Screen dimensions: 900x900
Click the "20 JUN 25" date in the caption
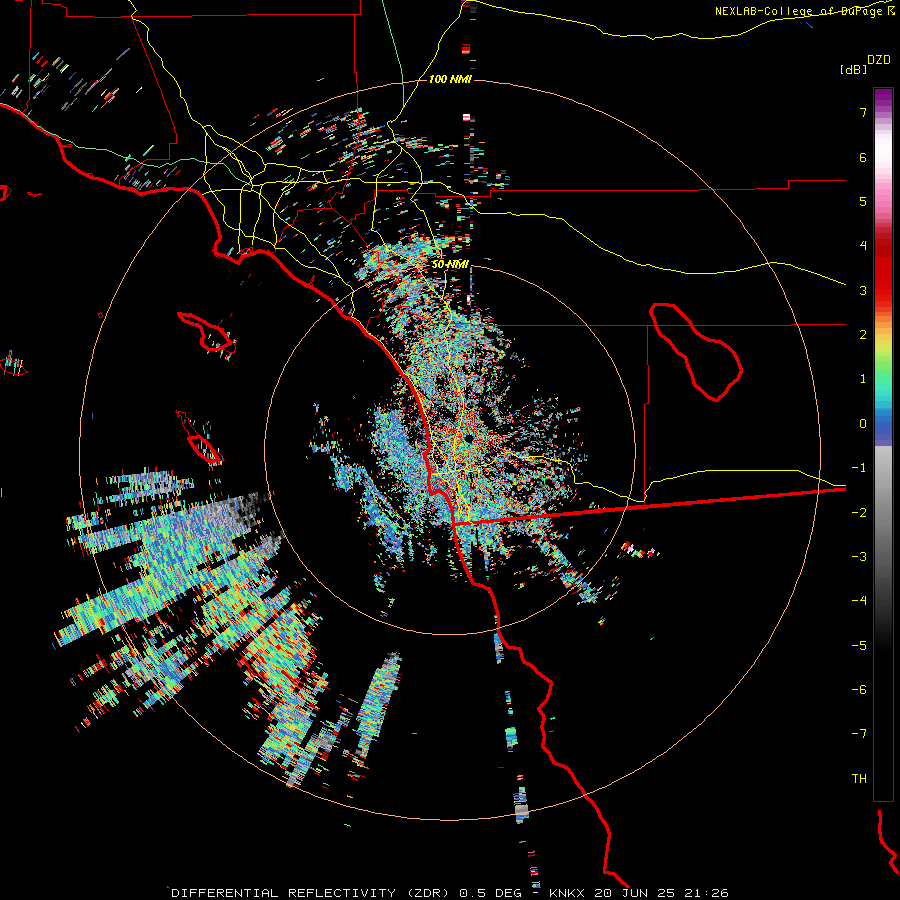(x=634, y=893)
